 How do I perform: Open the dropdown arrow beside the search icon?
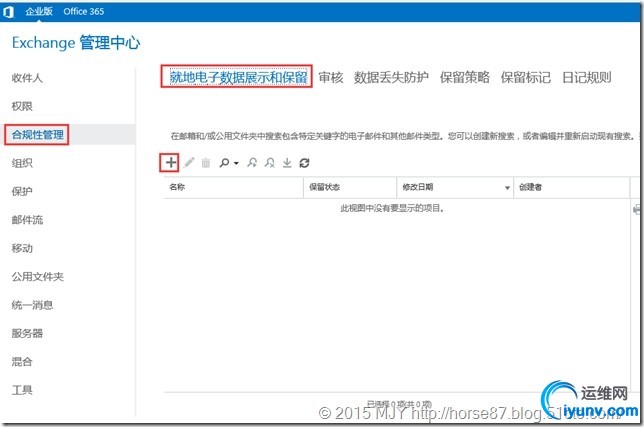pyautogui.click(x=236, y=163)
